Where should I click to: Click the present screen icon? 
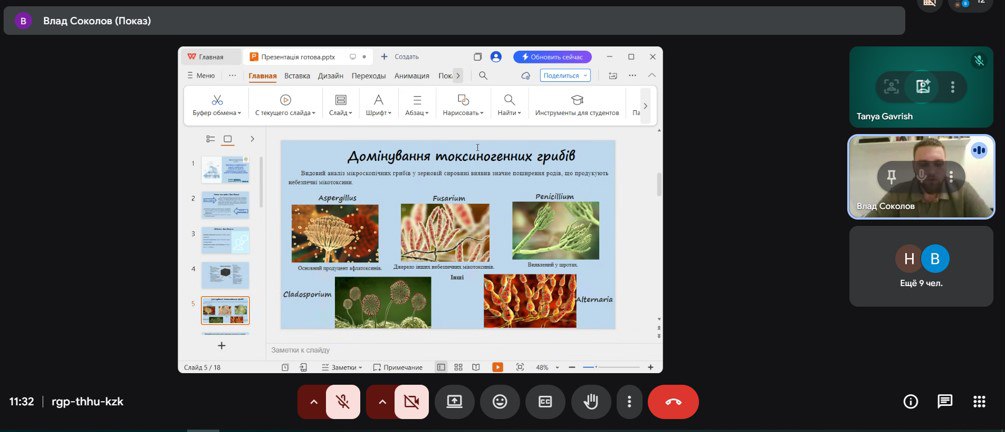[x=454, y=402]
